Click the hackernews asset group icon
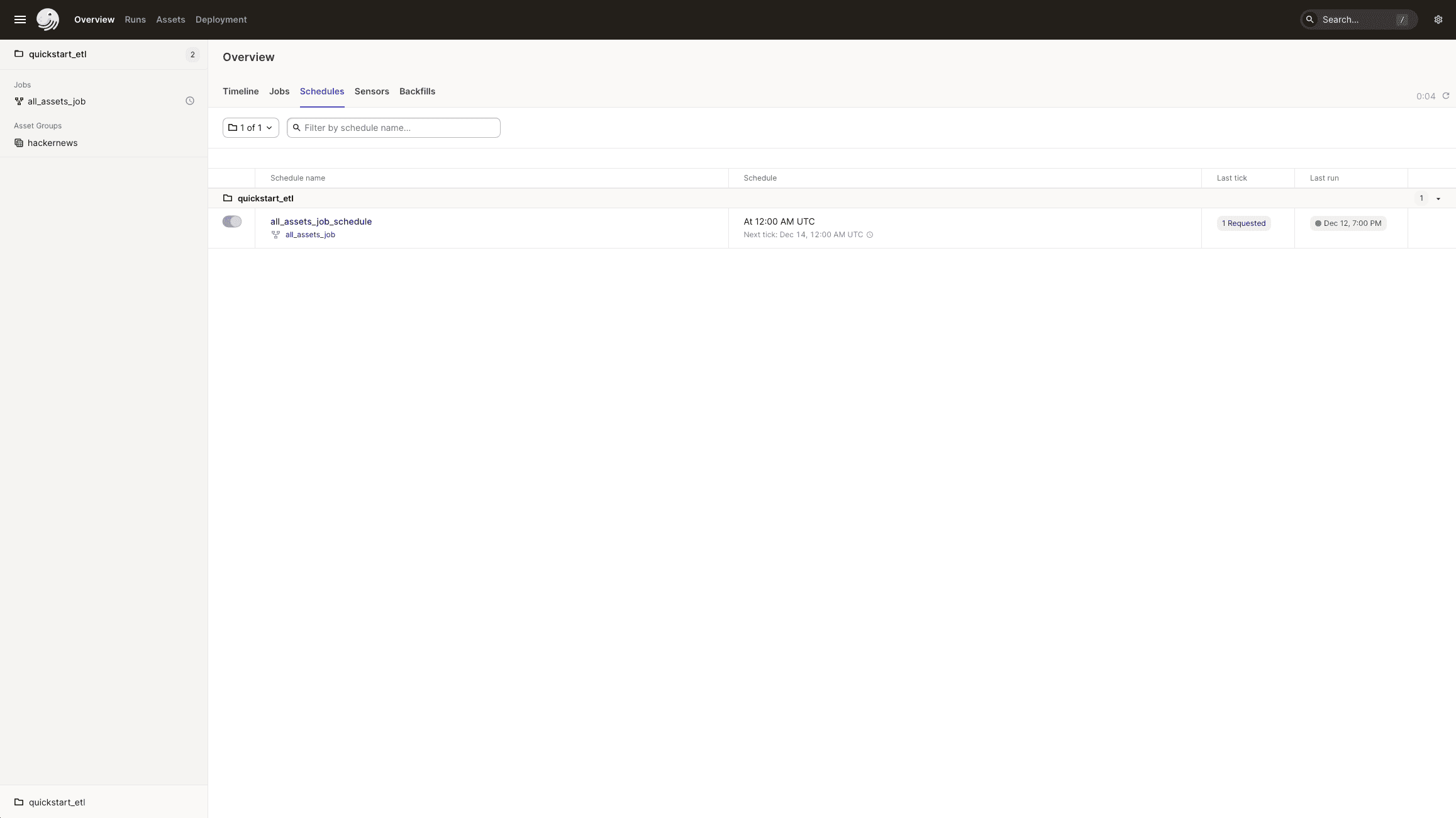Image resolution: width=1456 pixels, height=818 pixels. click(x=19, y=143)
